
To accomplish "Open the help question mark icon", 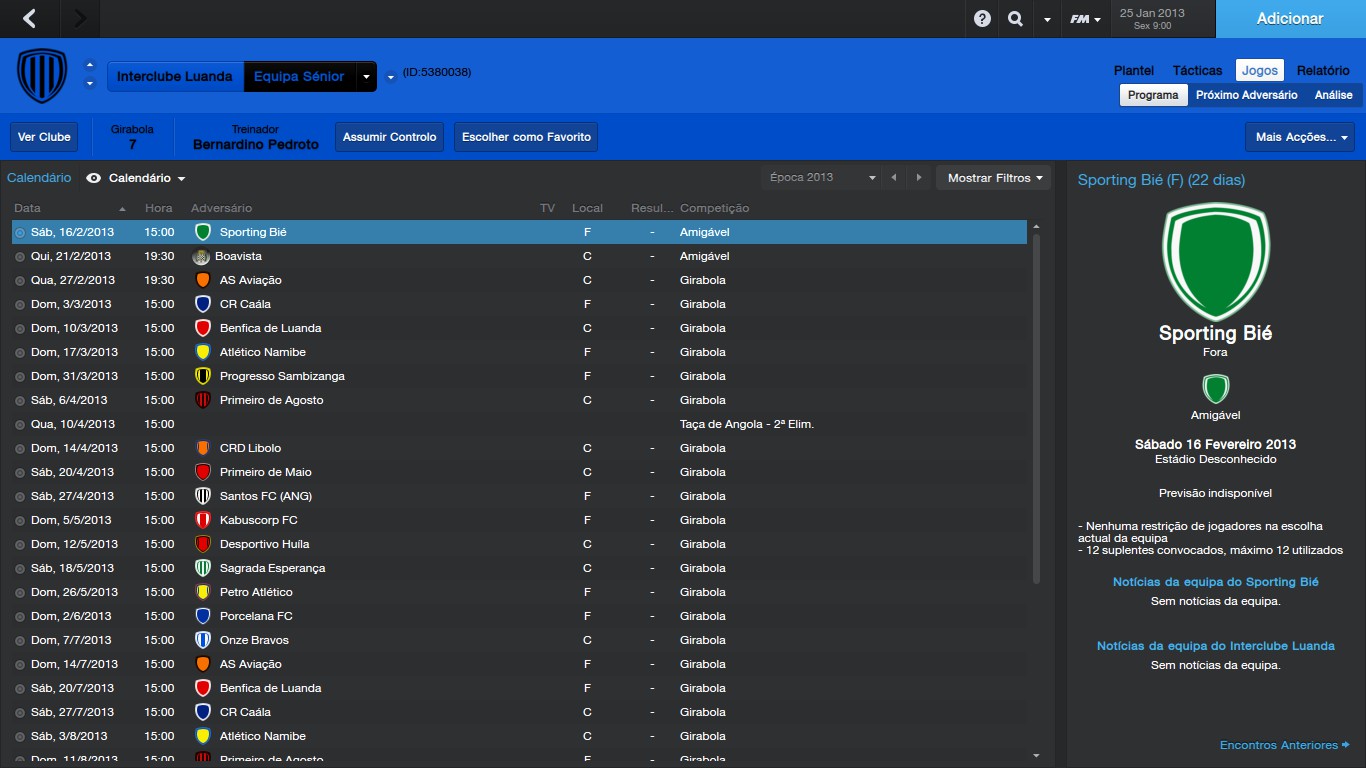I will 982,19.
